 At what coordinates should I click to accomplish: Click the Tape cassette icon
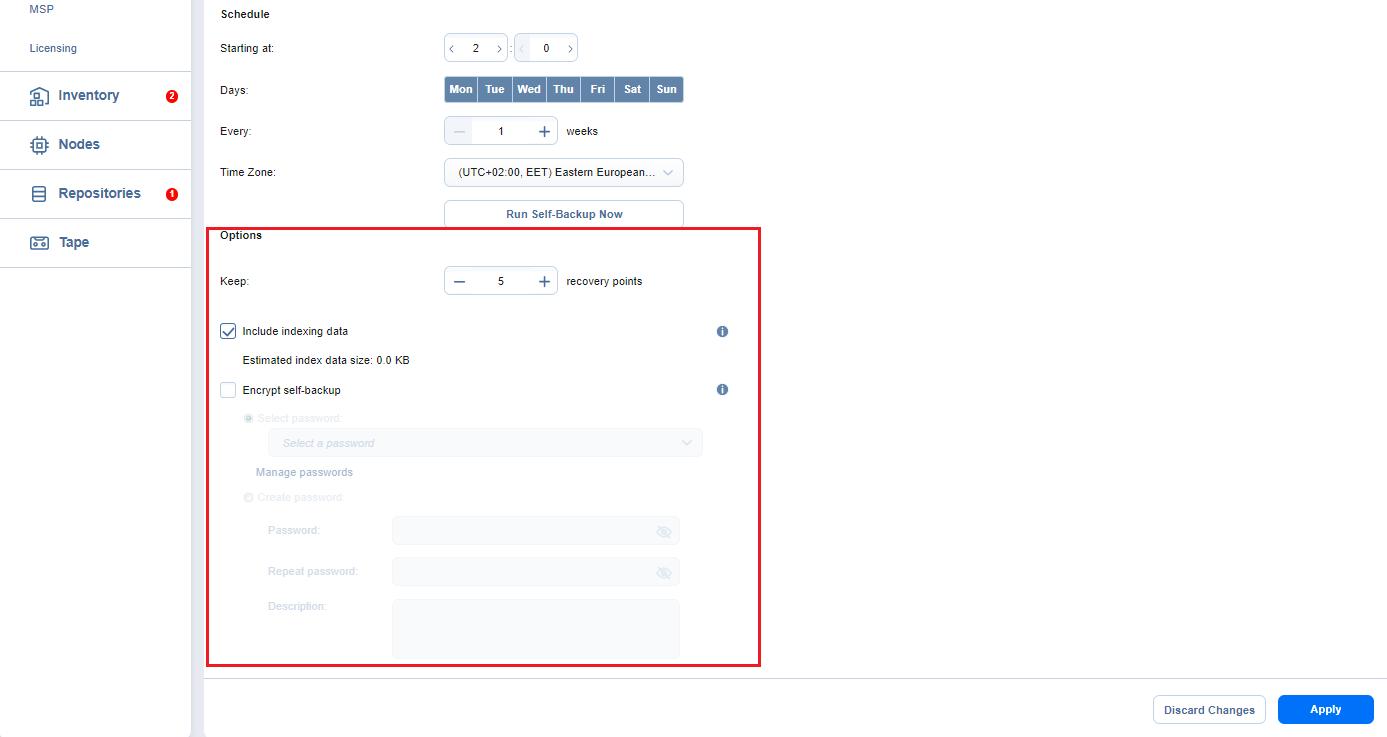[x=39, y=243]
